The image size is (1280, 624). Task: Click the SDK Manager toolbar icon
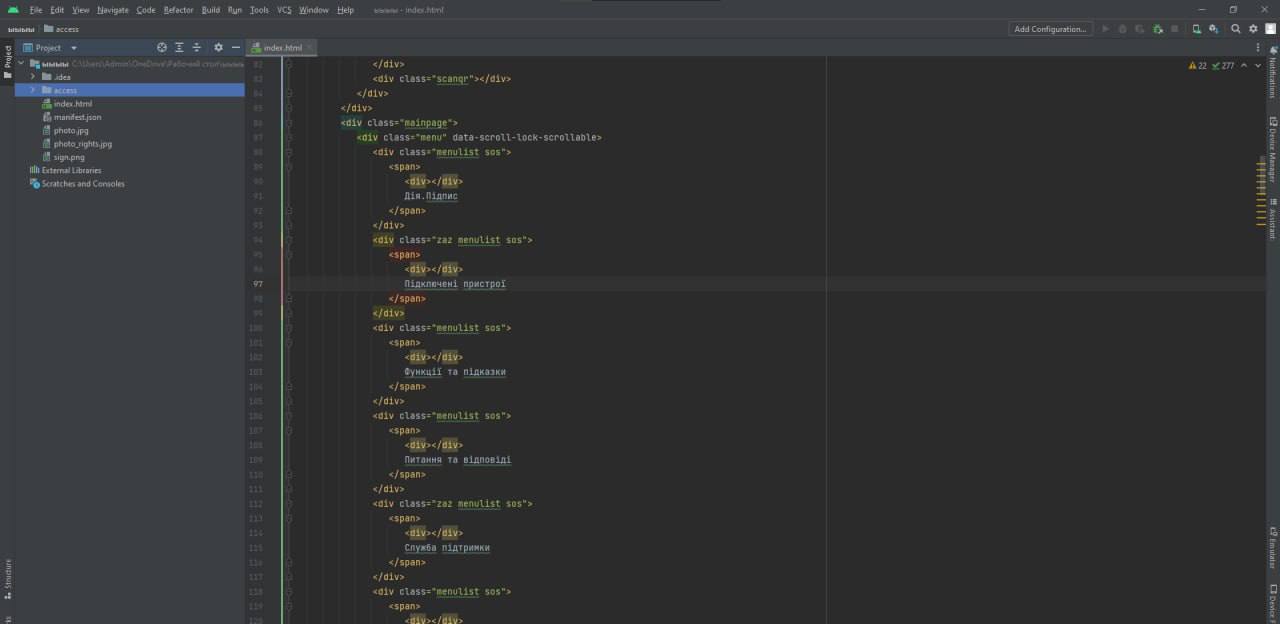[x=1213, y=29]
